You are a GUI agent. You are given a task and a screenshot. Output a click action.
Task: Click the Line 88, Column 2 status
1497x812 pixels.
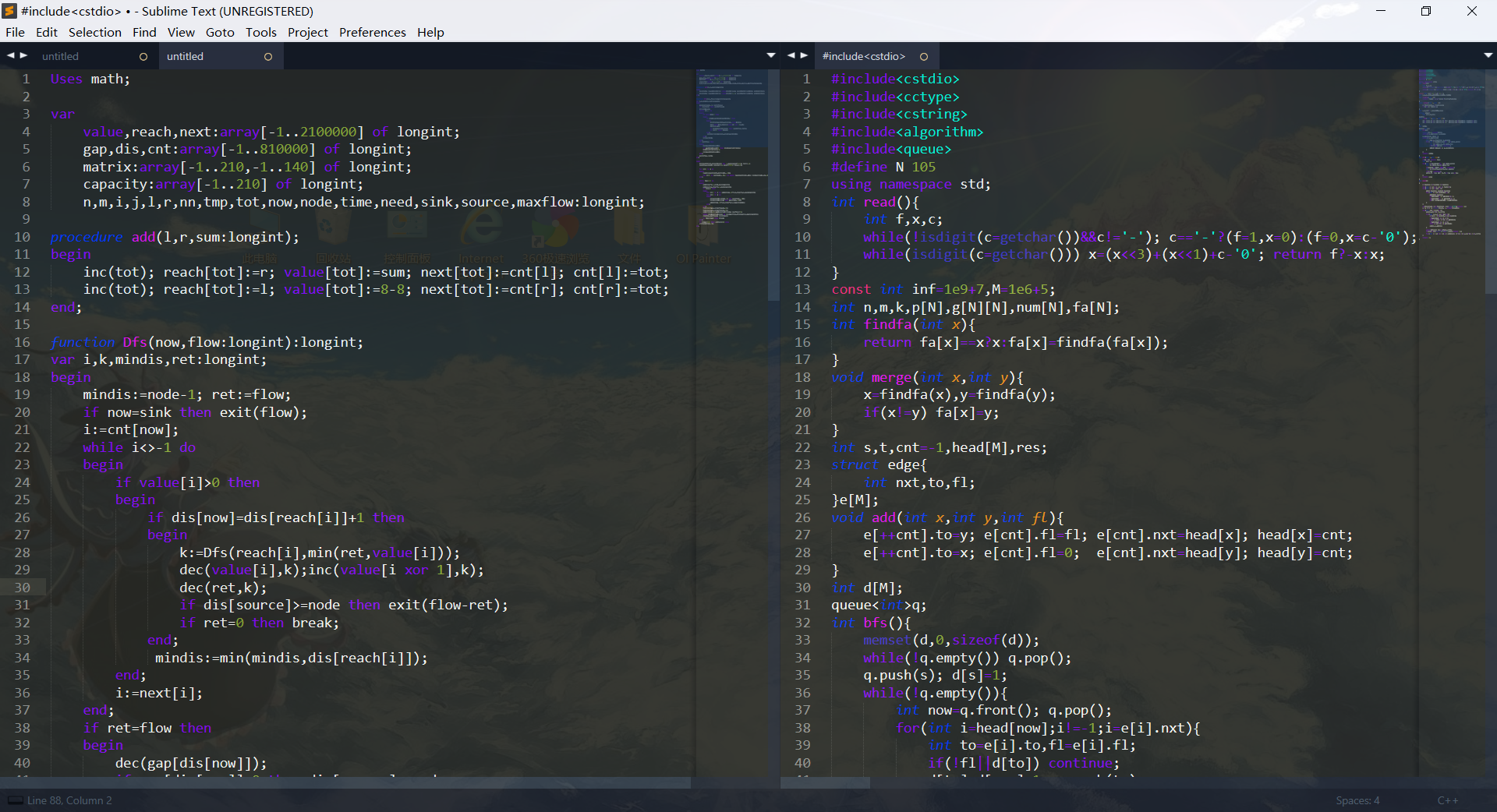coord(69,800)
